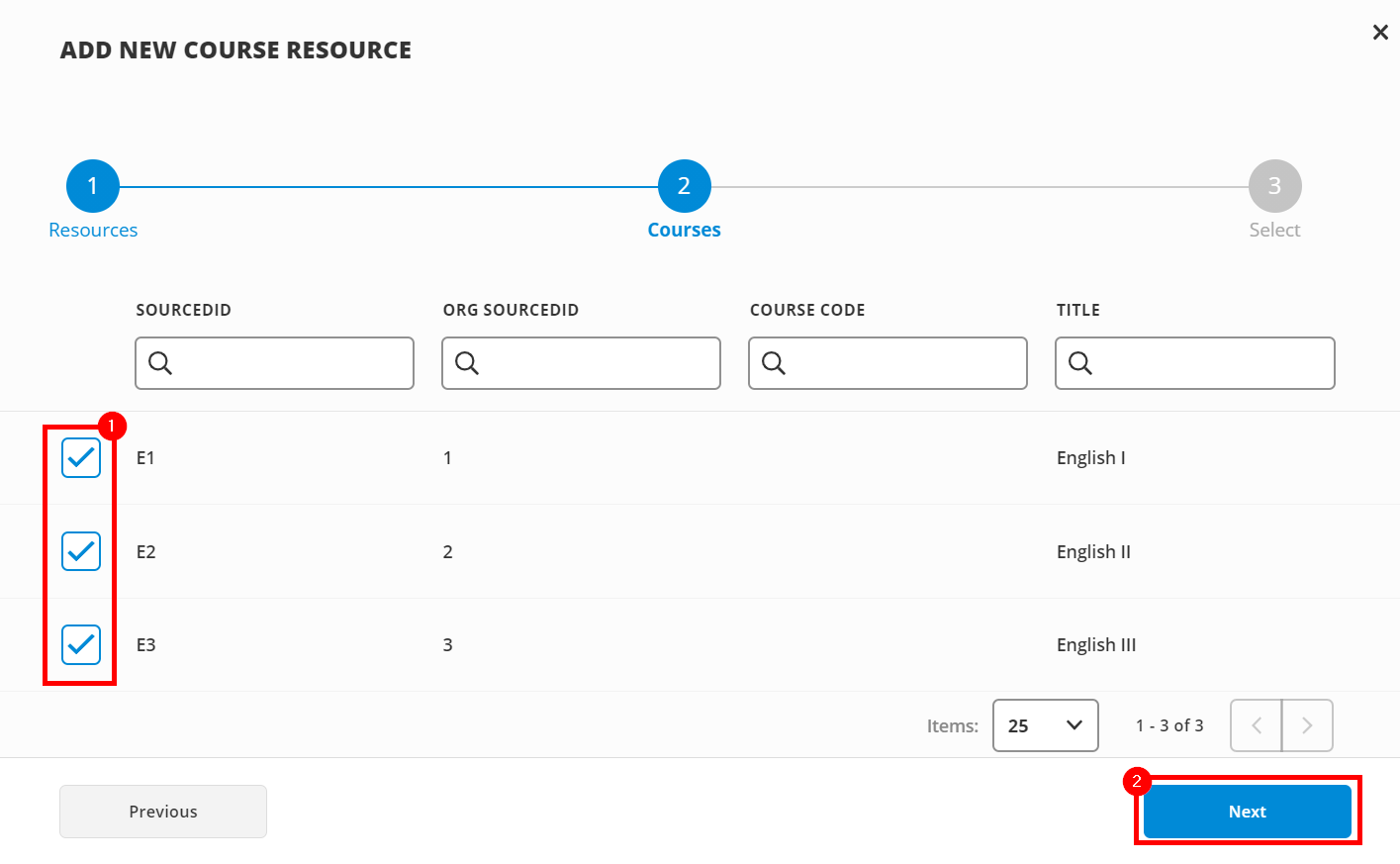Click the search icon in COURSE CODE filter
The image size is (1400, 864).
pos(774,363)
